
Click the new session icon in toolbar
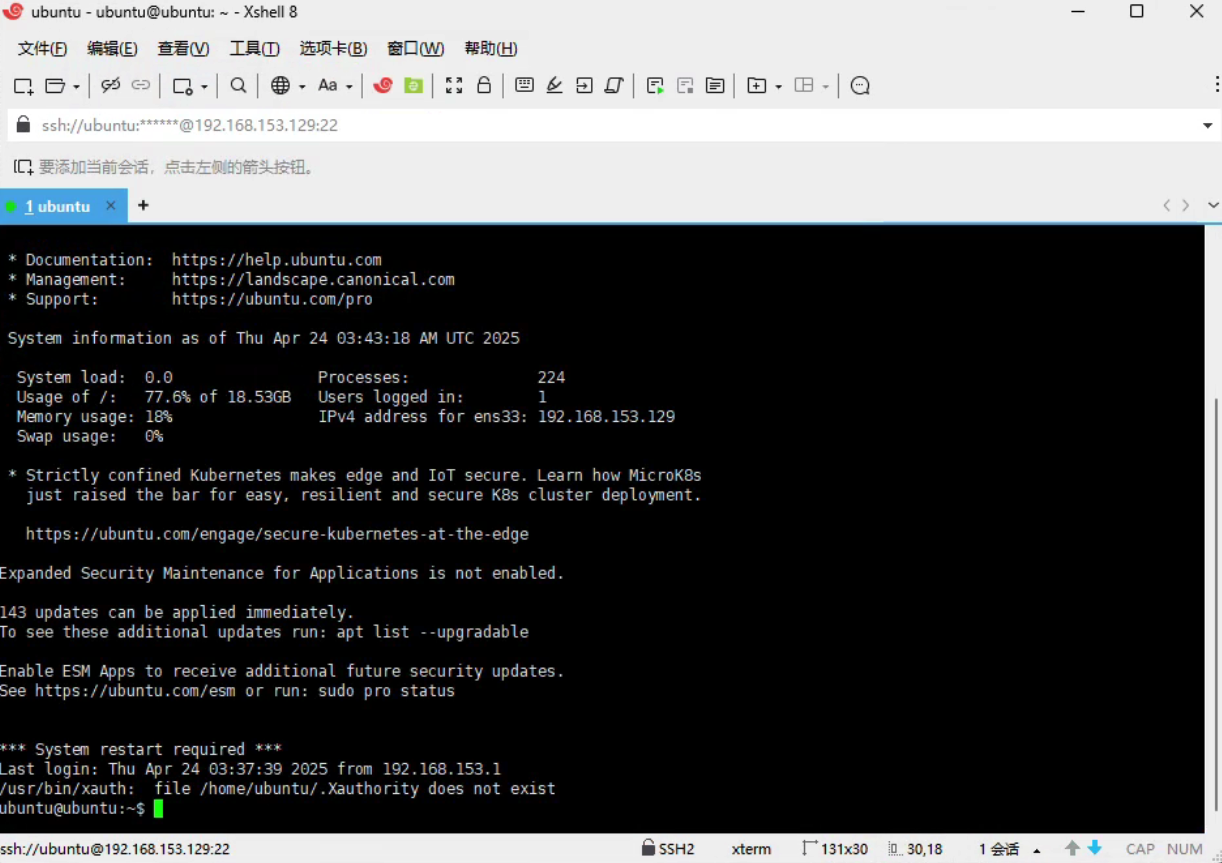pyautogui.click(x=23, y=86)
